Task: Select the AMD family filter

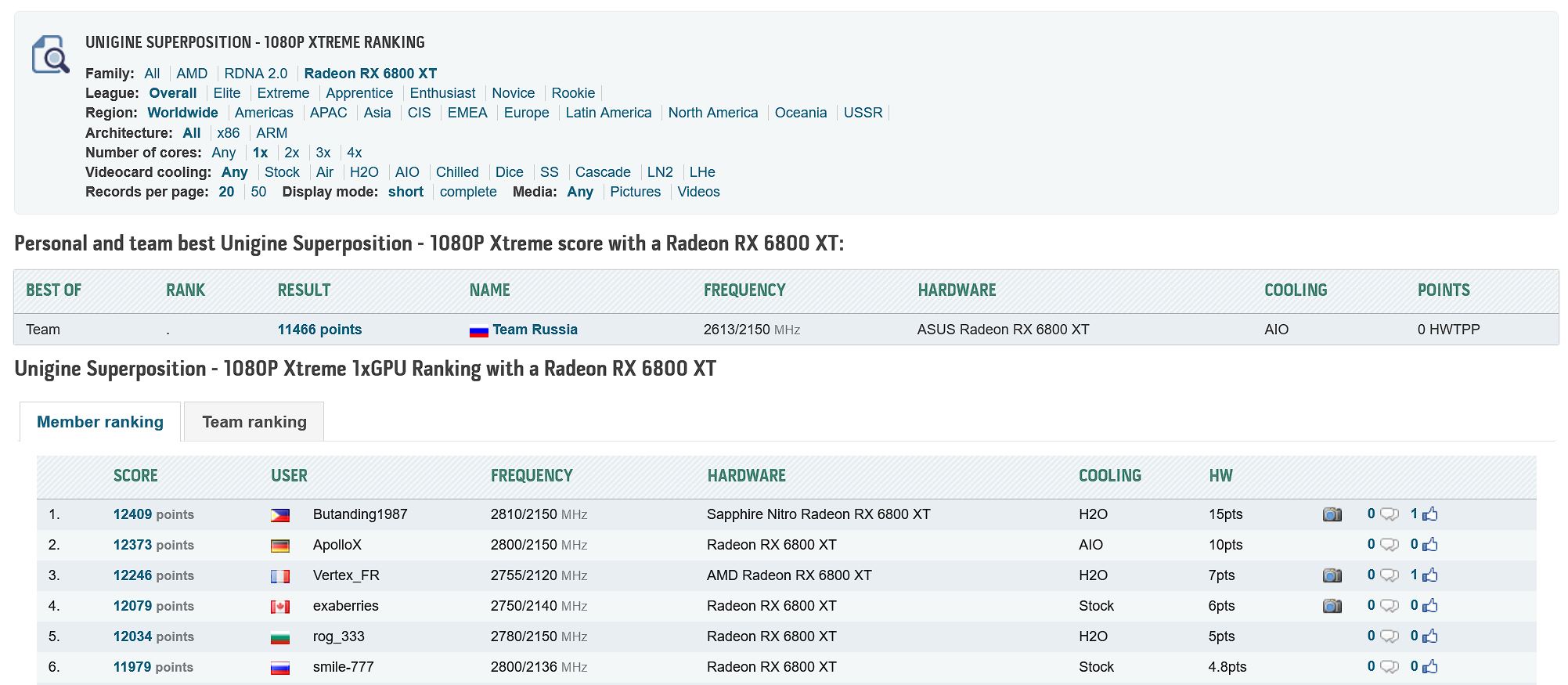Action: (192, 74)
